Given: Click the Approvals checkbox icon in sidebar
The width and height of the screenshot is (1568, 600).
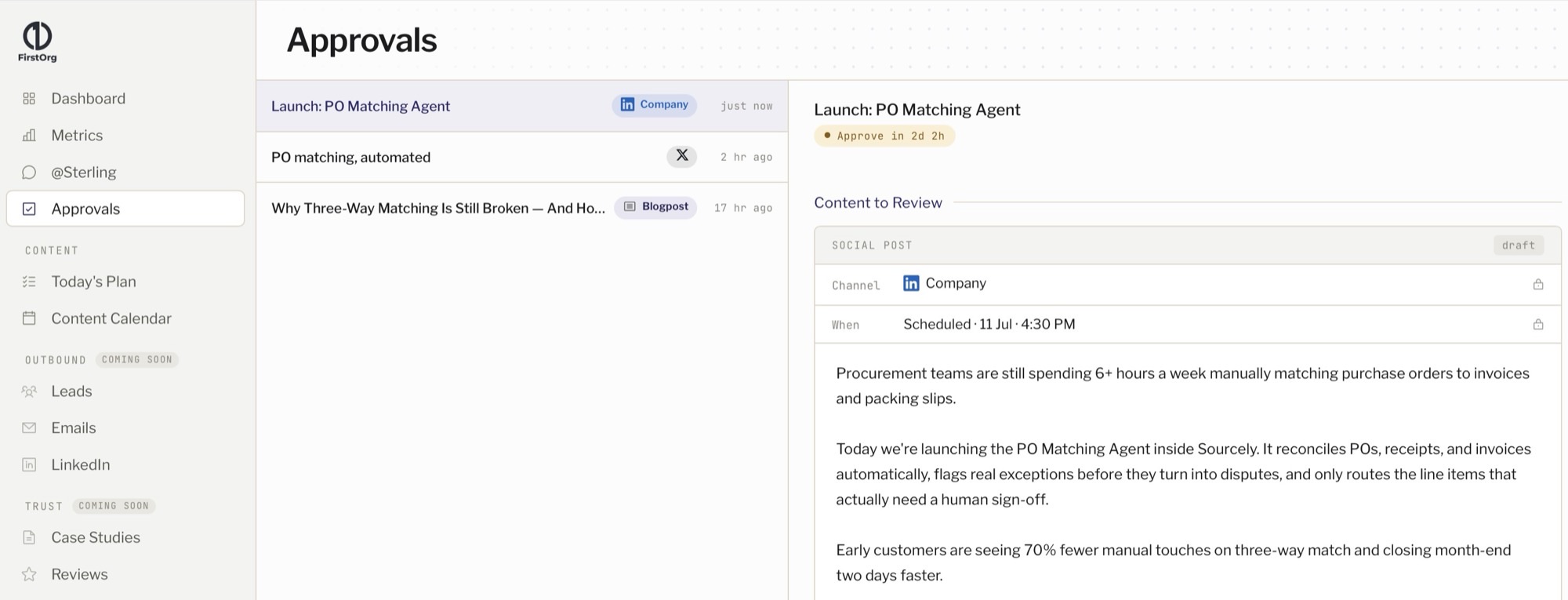Looking at the screenshot, I should (x=29, y=209).
